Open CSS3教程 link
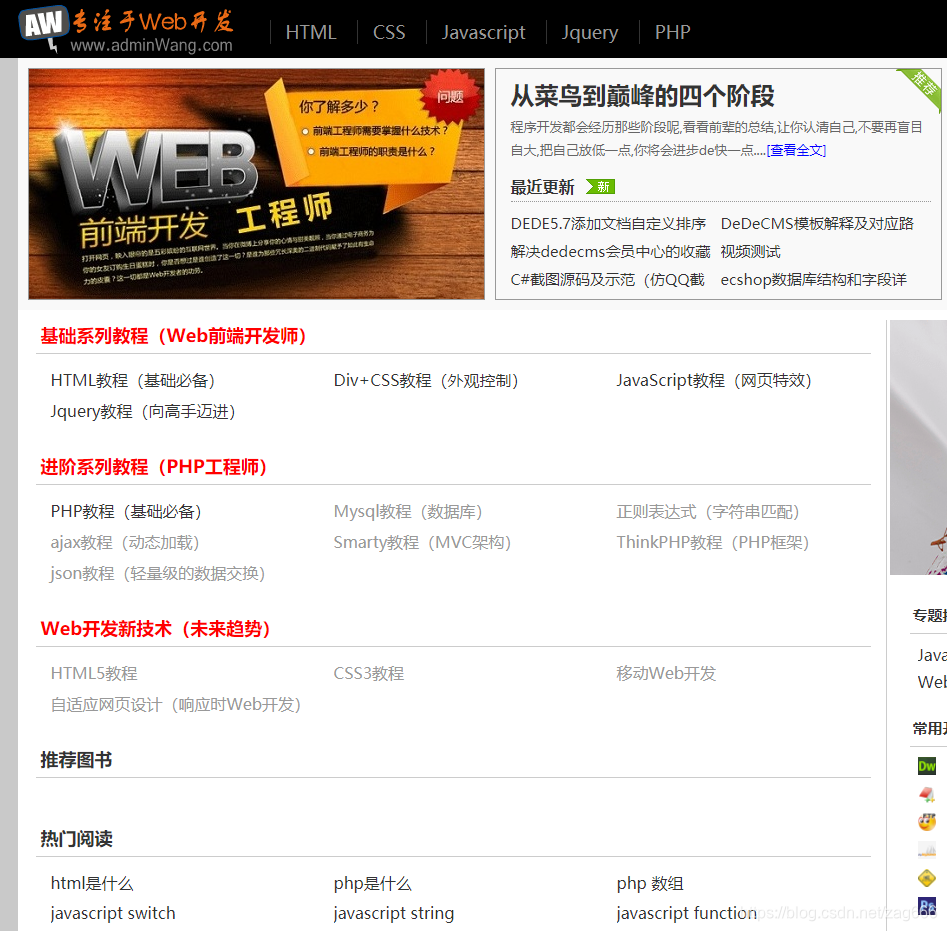This screenshot has width=947, height=931. [369, 673]
